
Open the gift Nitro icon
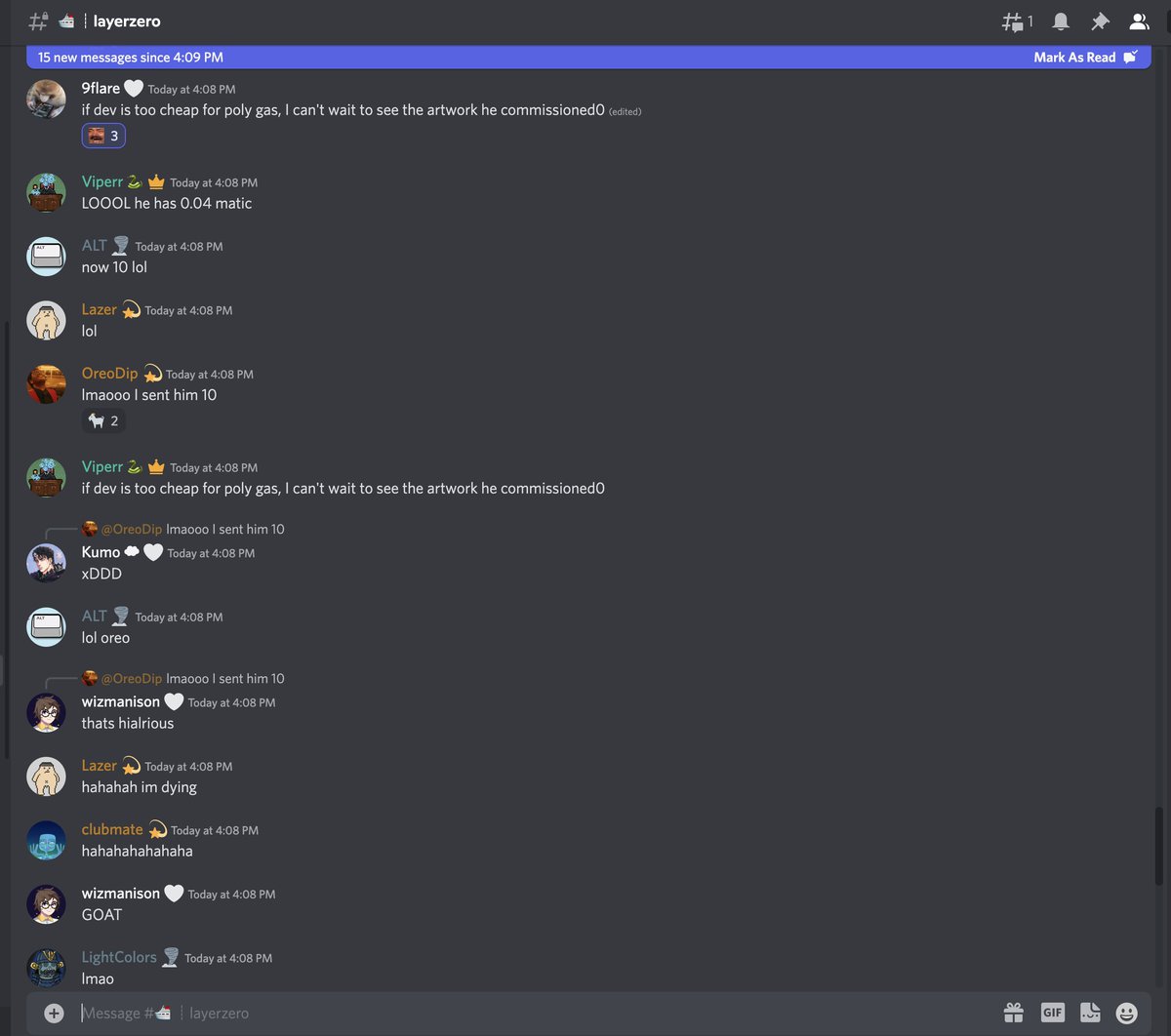click(1014, 1013)
